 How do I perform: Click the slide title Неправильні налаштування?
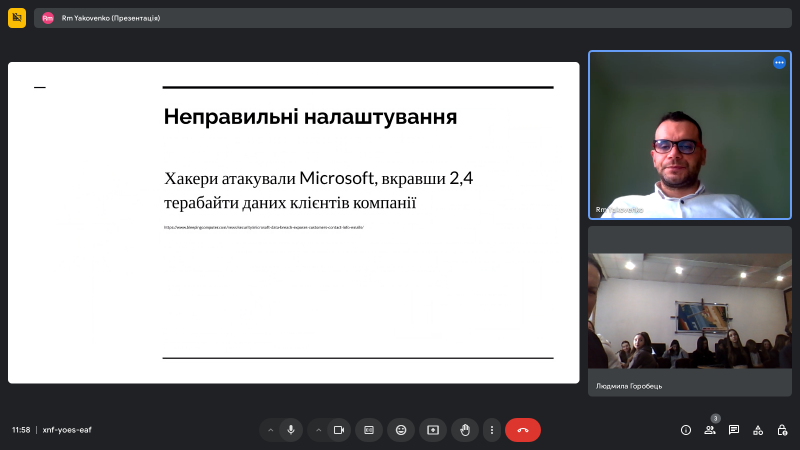click(310, 117)
